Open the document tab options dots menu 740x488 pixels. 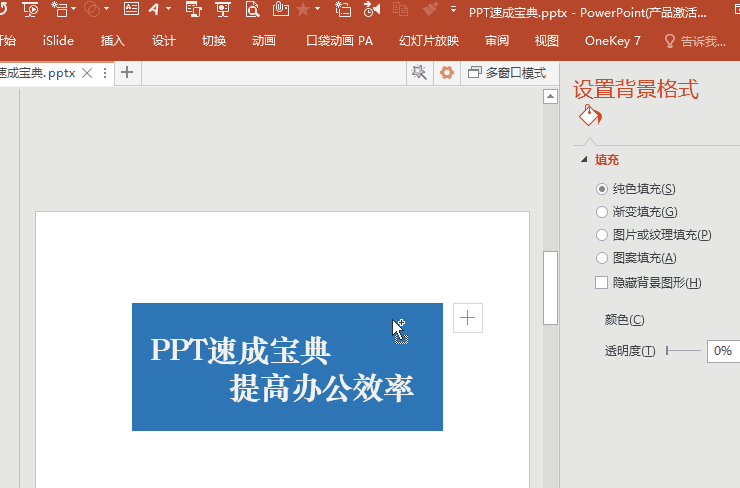[x=105, y=73]
